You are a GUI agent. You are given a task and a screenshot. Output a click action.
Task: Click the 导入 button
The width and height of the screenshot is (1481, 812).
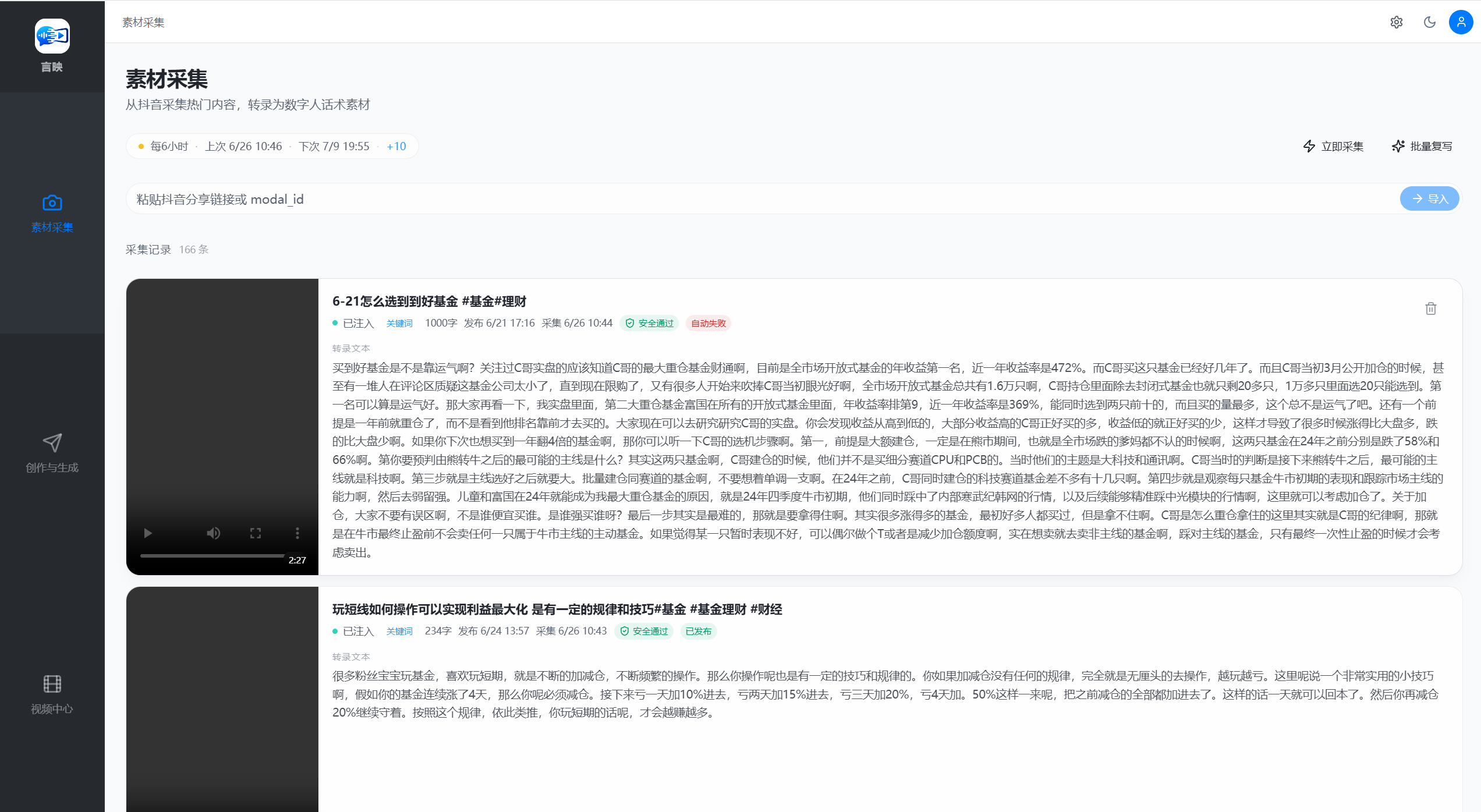click(1429, 198)
